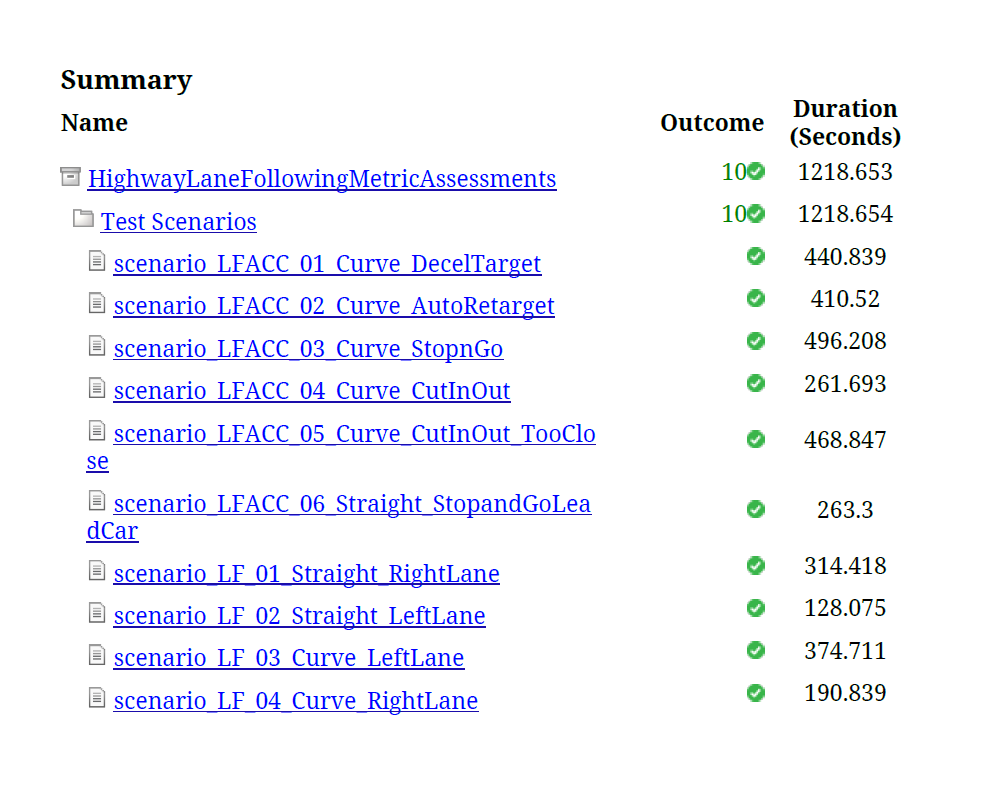Image resolution: width=998 pixels, height=794 pixels.
Task: Open the scenario_LF_02_Straight_LeftLane link
Action: pyautogui.click(x=299, y=616)
